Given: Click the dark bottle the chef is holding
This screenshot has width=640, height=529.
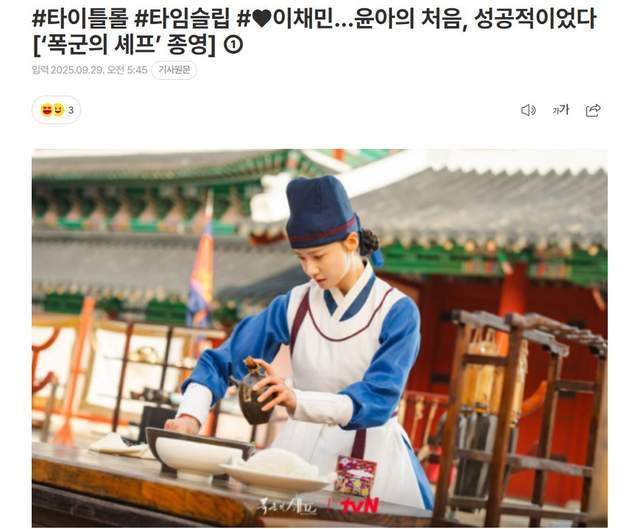Looking at the screenshot, I should 255,392.
